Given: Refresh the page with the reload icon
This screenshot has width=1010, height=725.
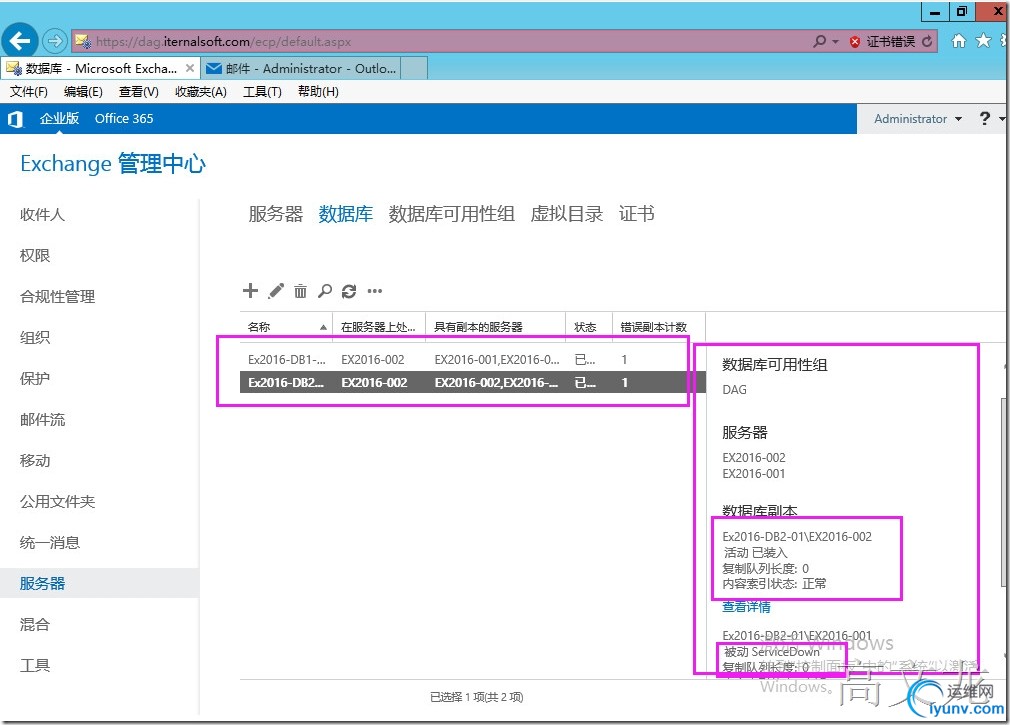Looking at the screenshot, I should click(927, 41).
